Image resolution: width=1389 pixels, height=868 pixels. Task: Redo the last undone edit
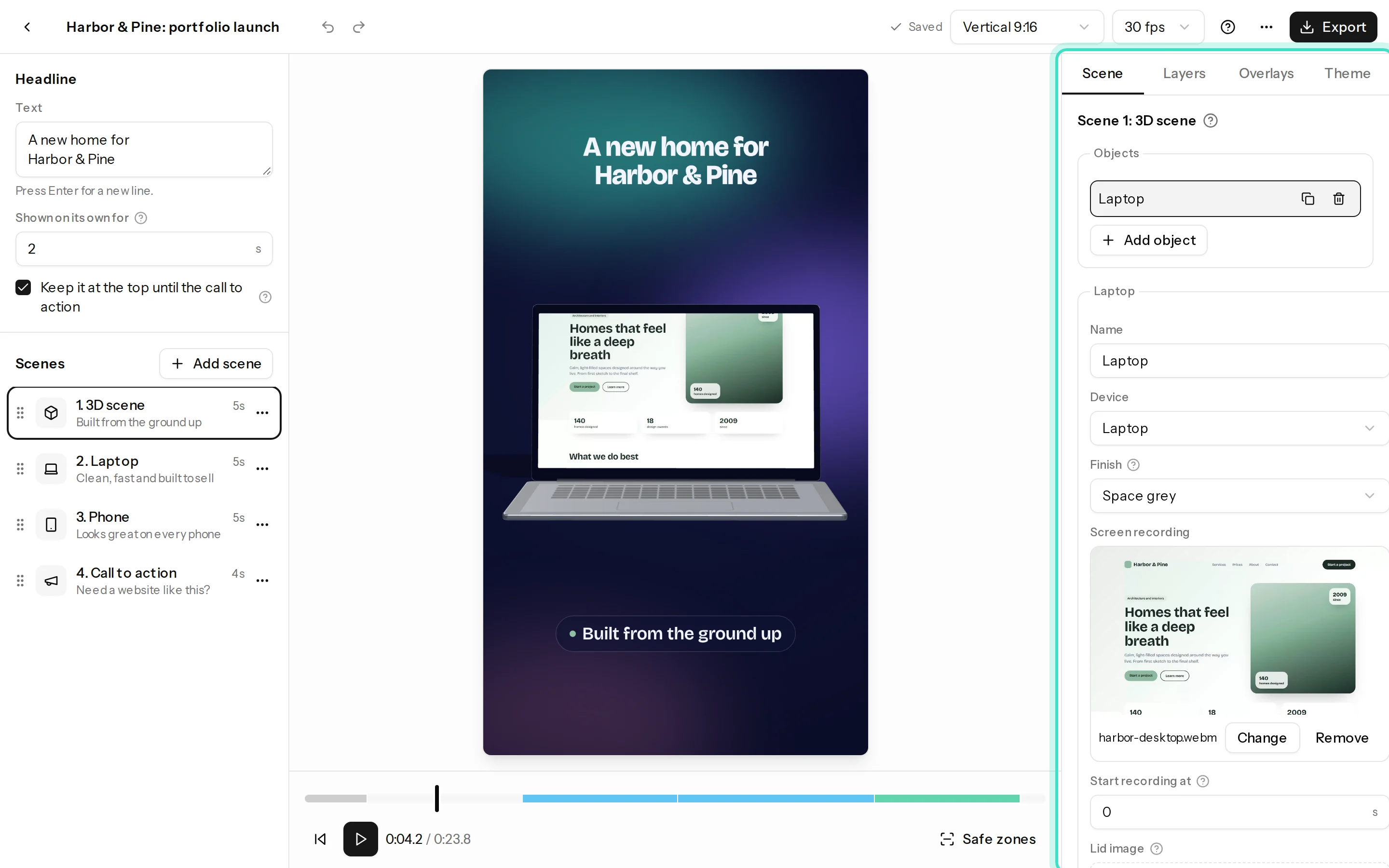tap(359, 27)
